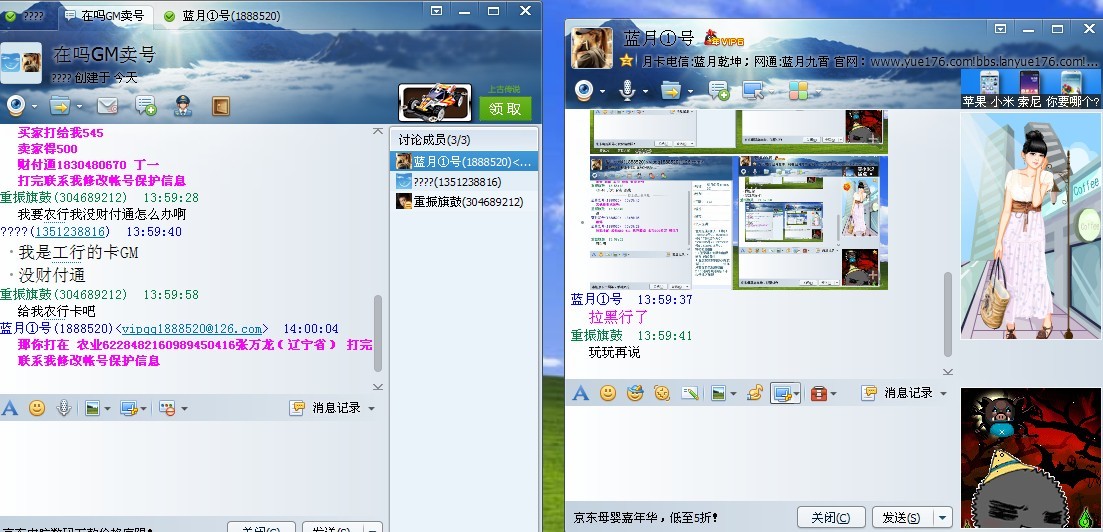Click scroll-to-bottom chevron in discussion chat
The height and width of the screenshot is (532, 1103).
click(x=378, y=386)
